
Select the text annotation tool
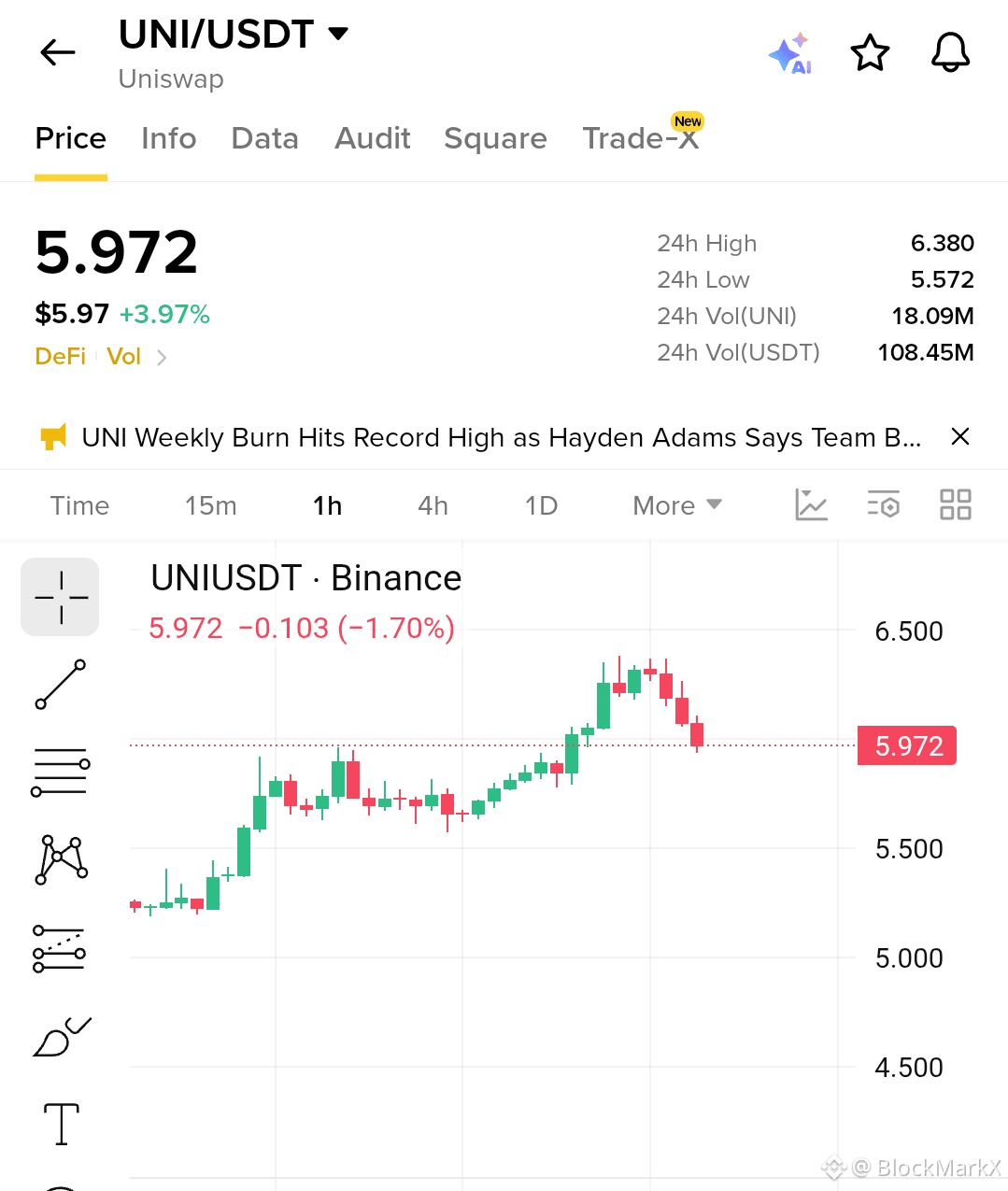point(62,1124)
